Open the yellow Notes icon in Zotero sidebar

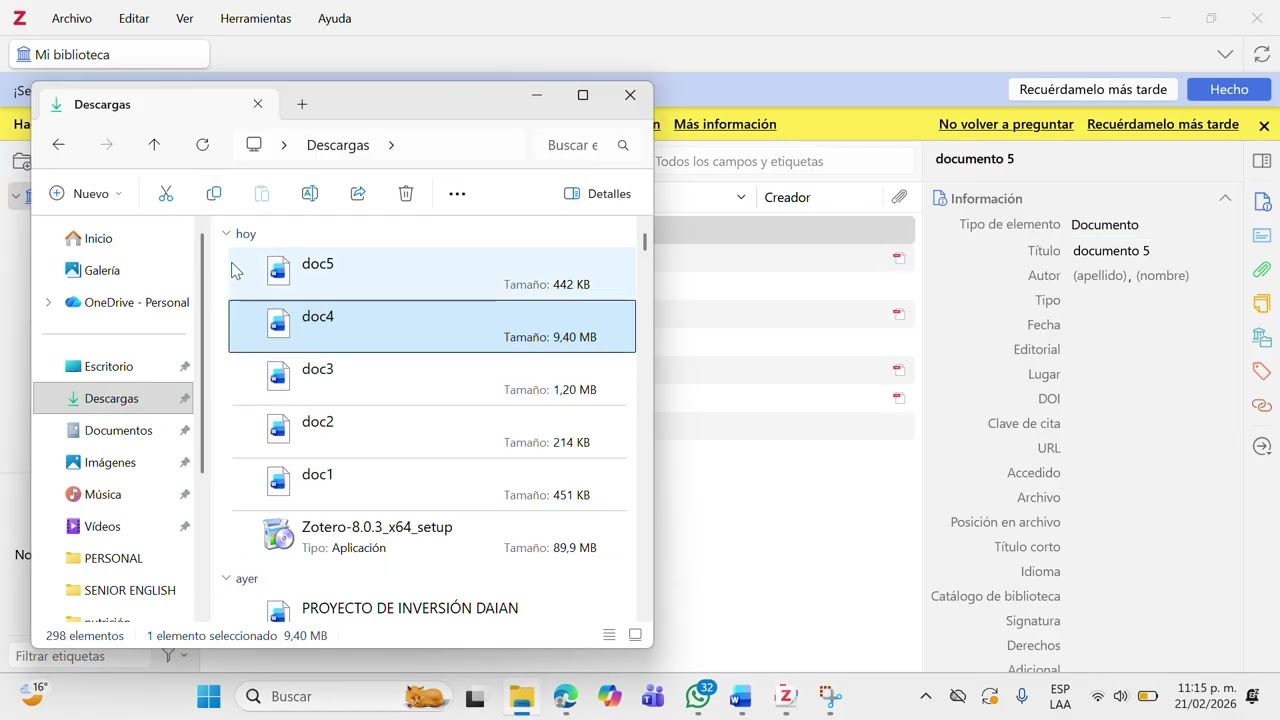tap(1262, 303)
